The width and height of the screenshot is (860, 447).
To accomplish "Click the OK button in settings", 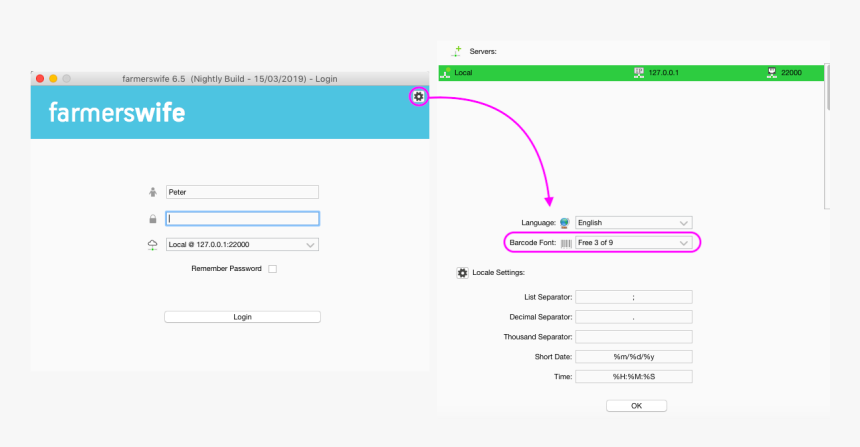I will tap(636, 406).
